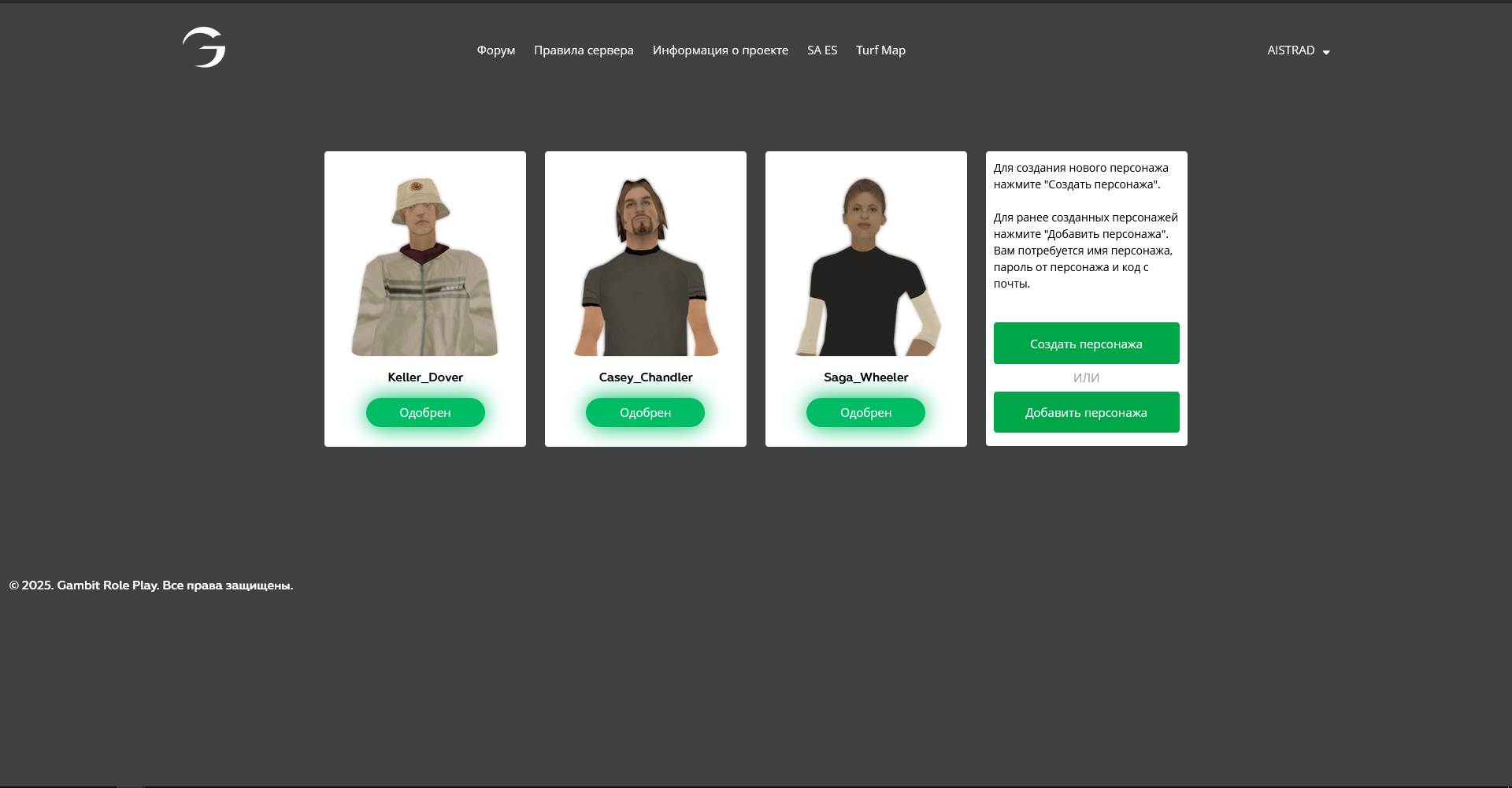Open the Форум menu link
Screen dimensions: 1512x788
(x=495, y=50)
